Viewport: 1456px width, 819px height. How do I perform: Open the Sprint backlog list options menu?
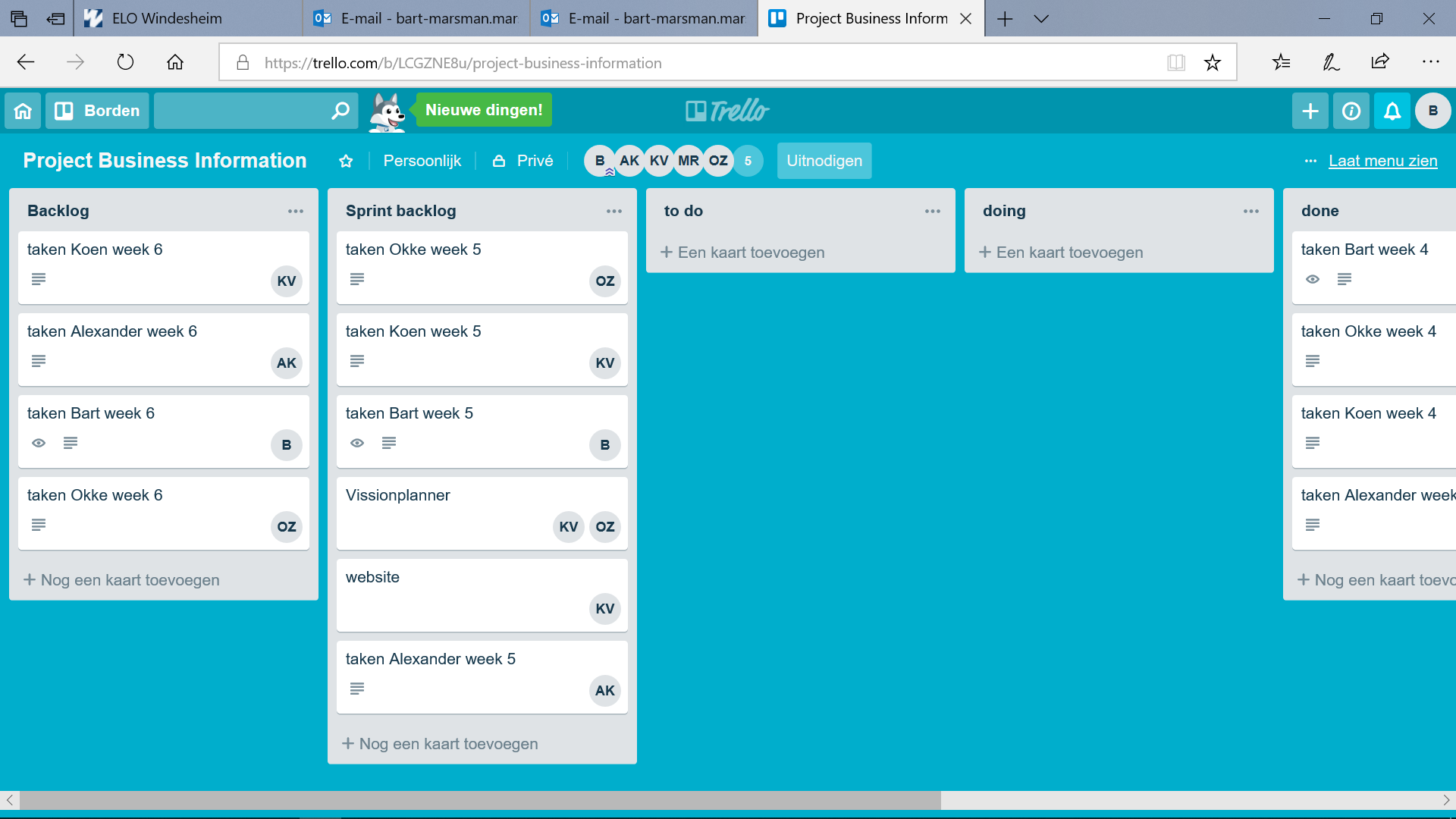[x=614, y=211]
